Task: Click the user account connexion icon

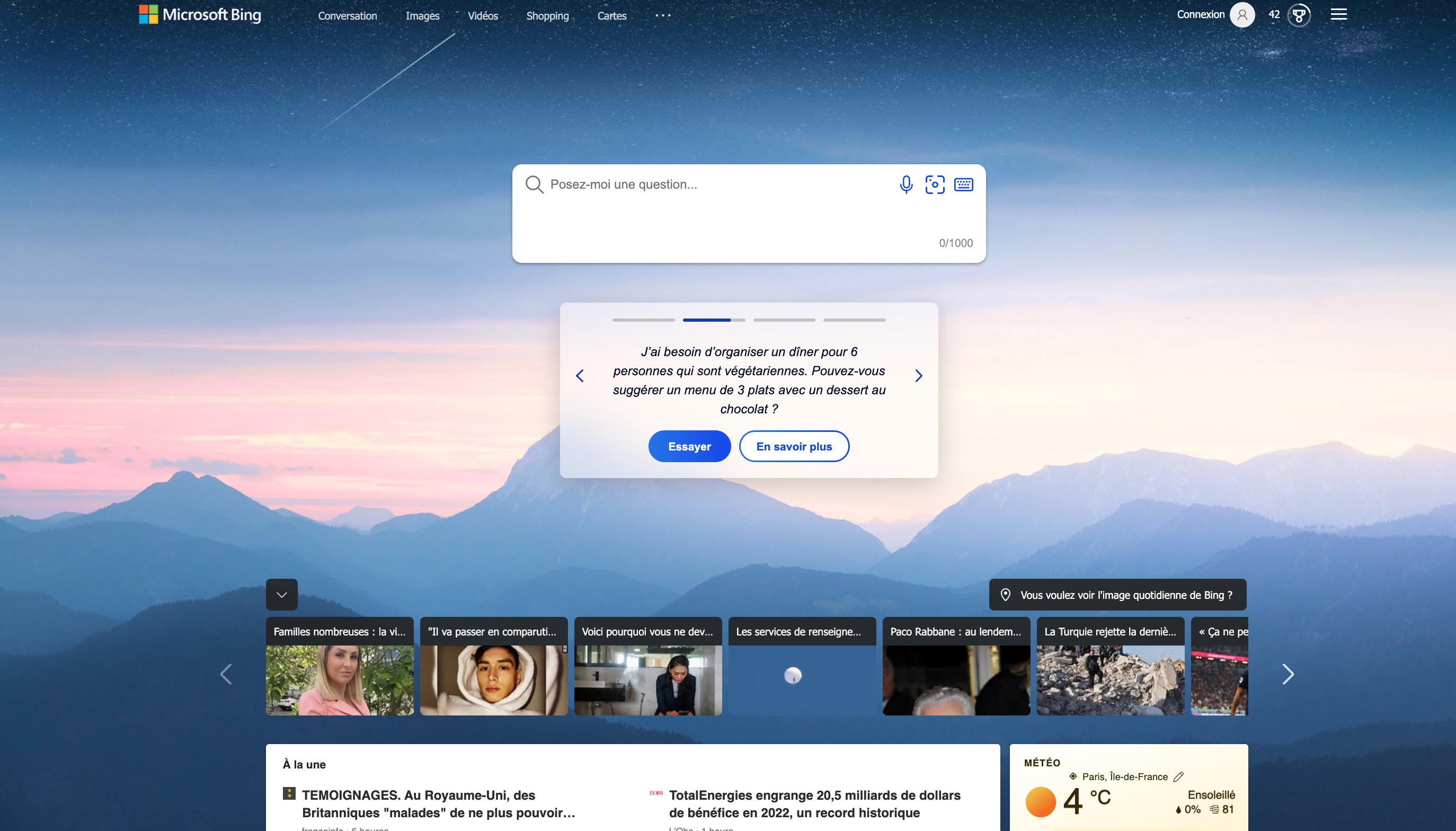Action: click(x=1242, y=14)
